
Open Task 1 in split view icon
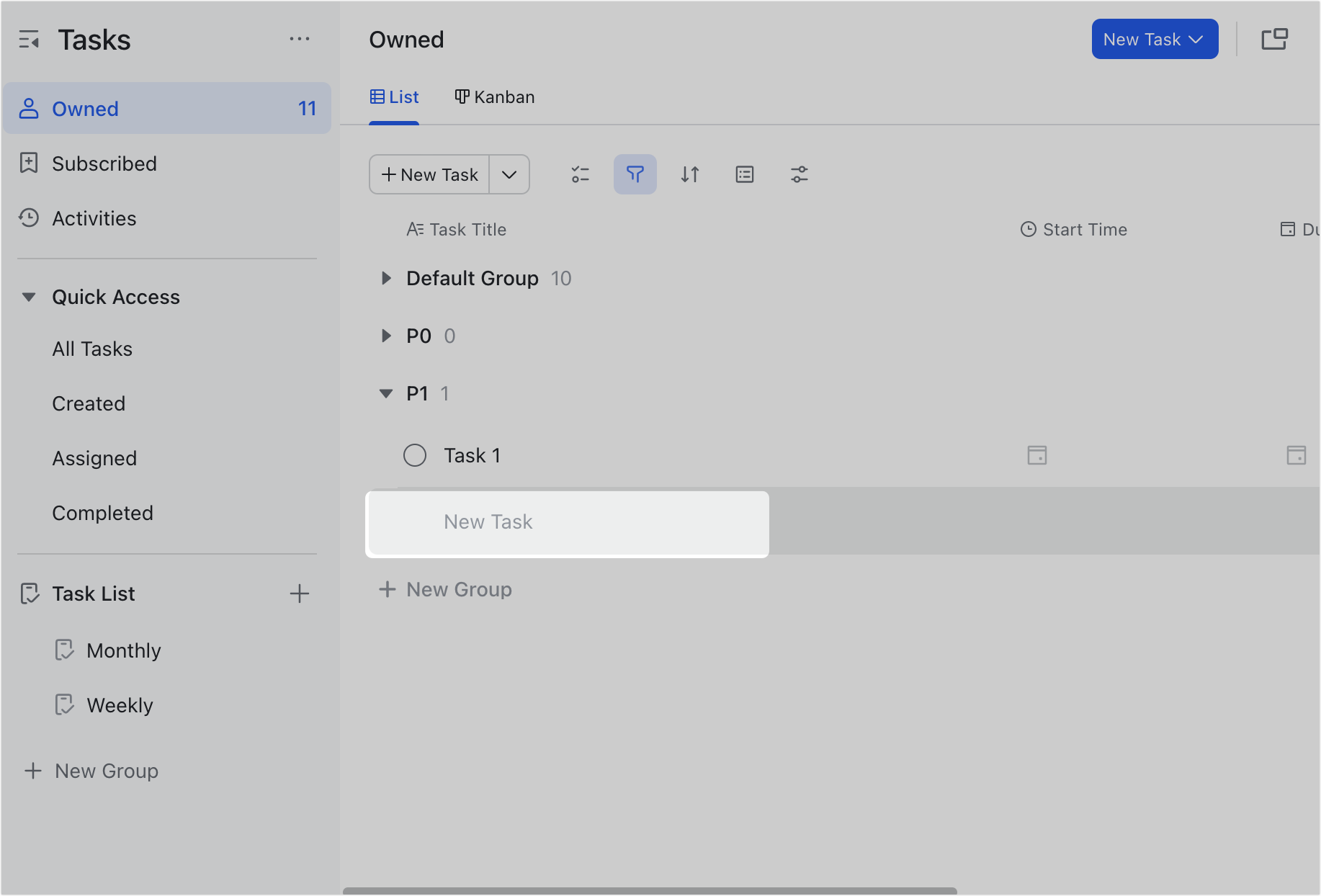(x=1276, y=39)
